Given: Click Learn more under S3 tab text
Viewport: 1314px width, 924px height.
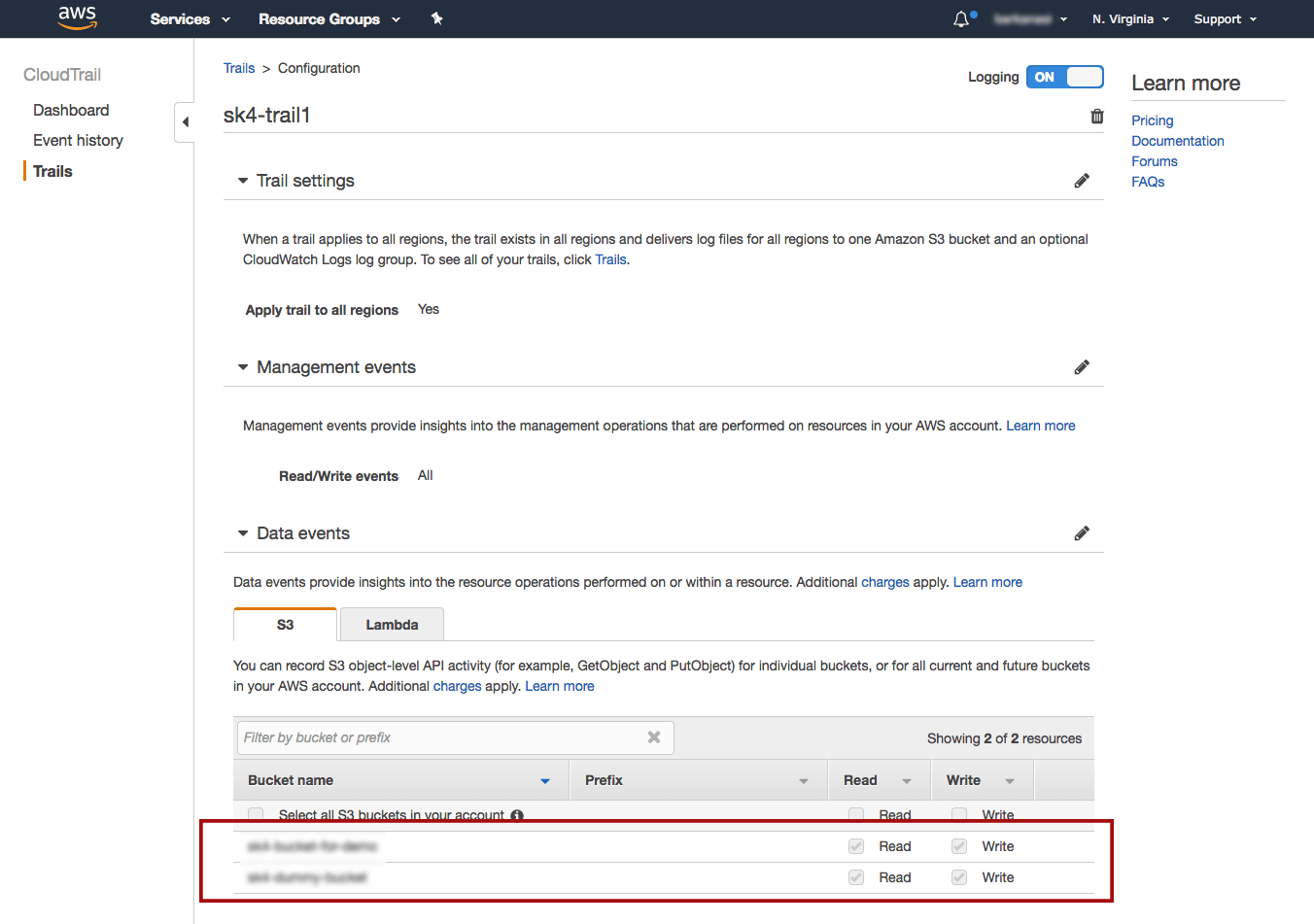Looking at the screenshot, I should pyautogui.click(x=560, y=686).
